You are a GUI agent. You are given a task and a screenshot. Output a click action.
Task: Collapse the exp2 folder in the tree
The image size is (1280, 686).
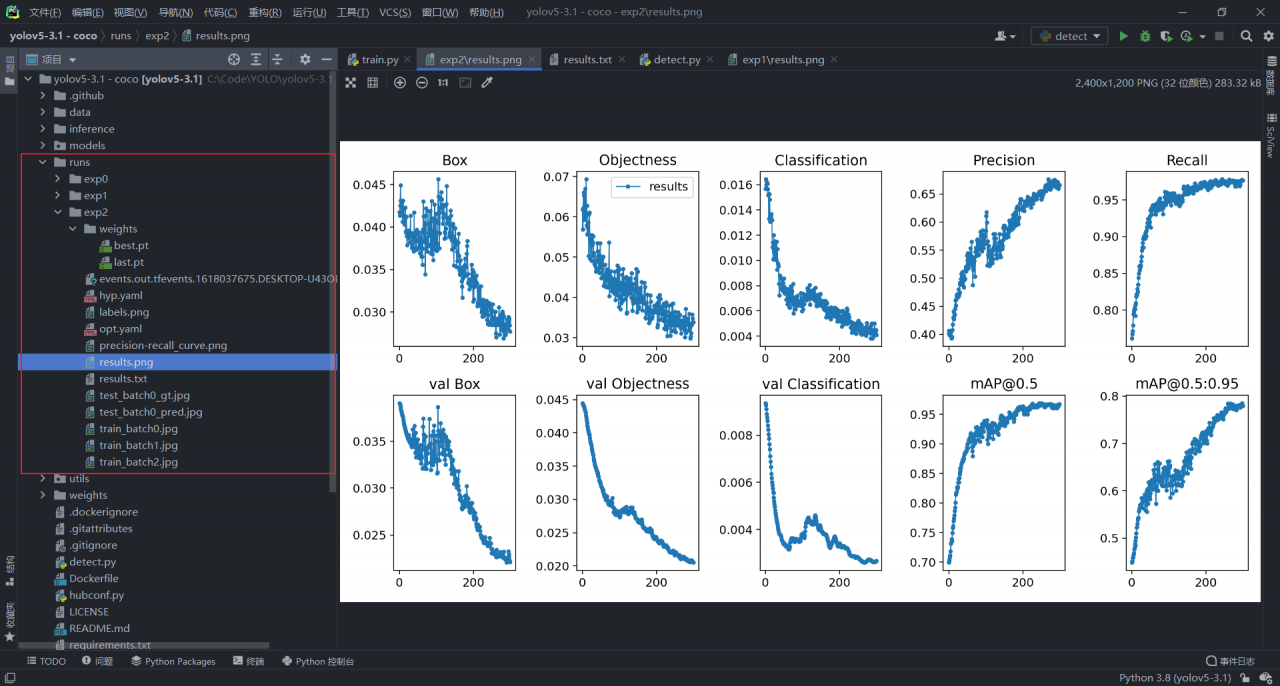(58, 212)
